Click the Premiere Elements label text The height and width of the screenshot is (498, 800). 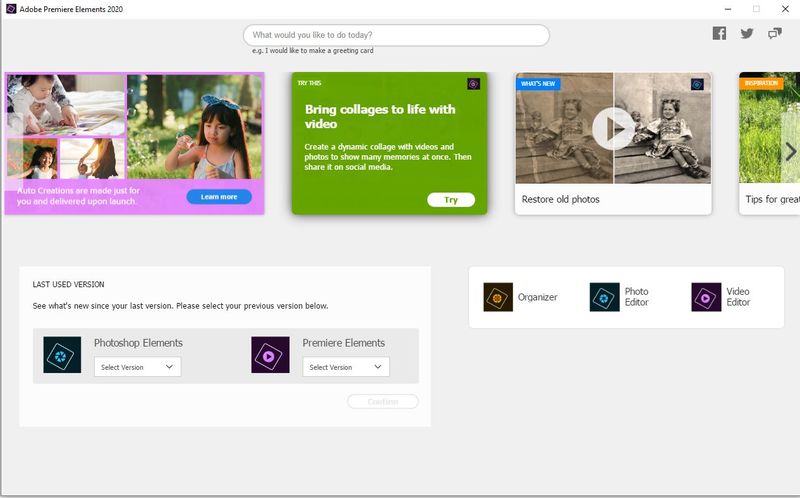pyautogui.click(x=343, y=343)
